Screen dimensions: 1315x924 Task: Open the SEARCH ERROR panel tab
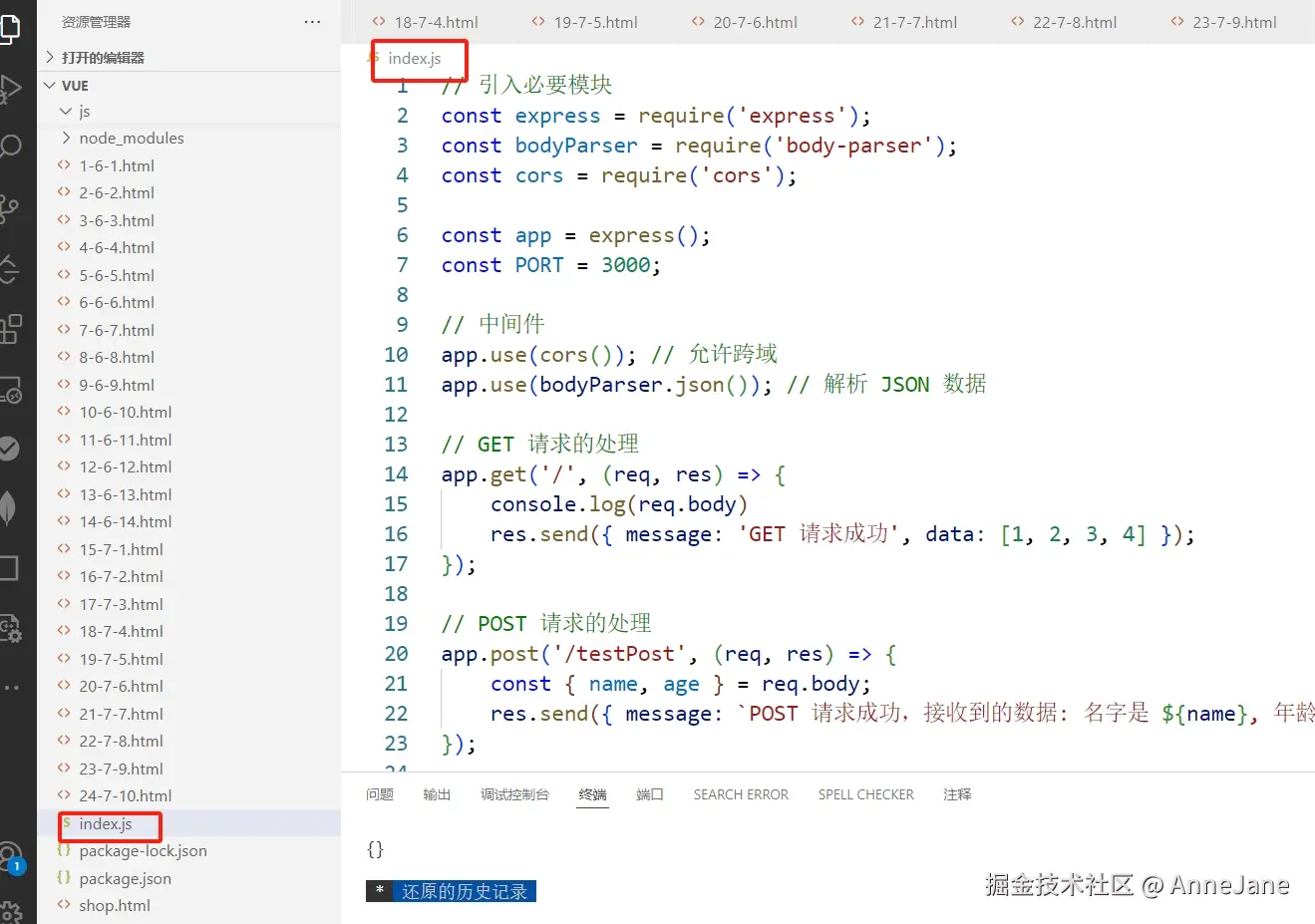[x=741, y=794]
